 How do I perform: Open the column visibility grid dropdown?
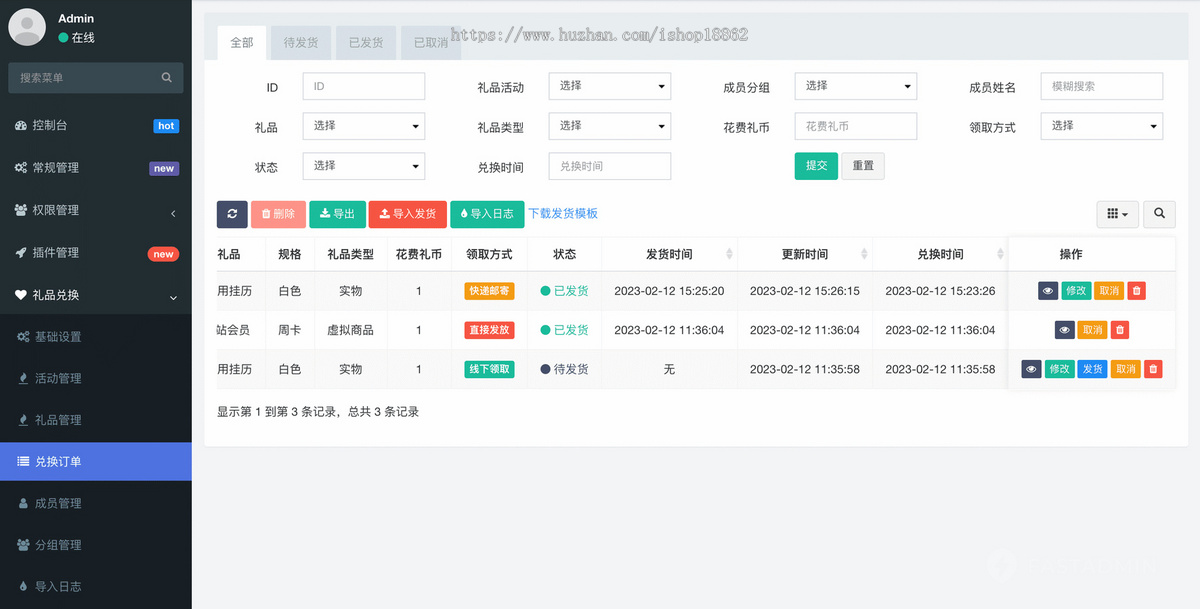point(1117,214)
